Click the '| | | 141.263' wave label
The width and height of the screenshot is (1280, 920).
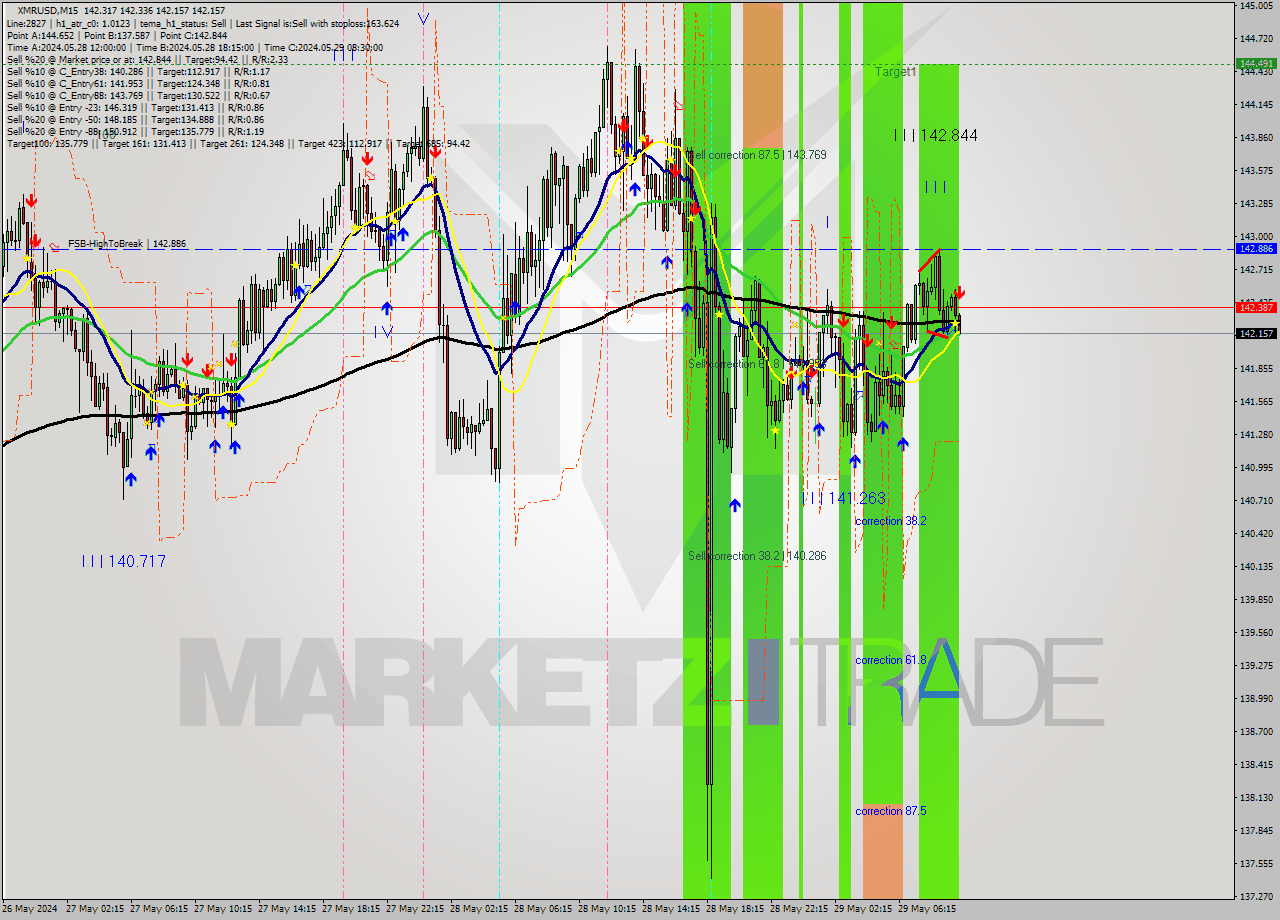[843, 498]
